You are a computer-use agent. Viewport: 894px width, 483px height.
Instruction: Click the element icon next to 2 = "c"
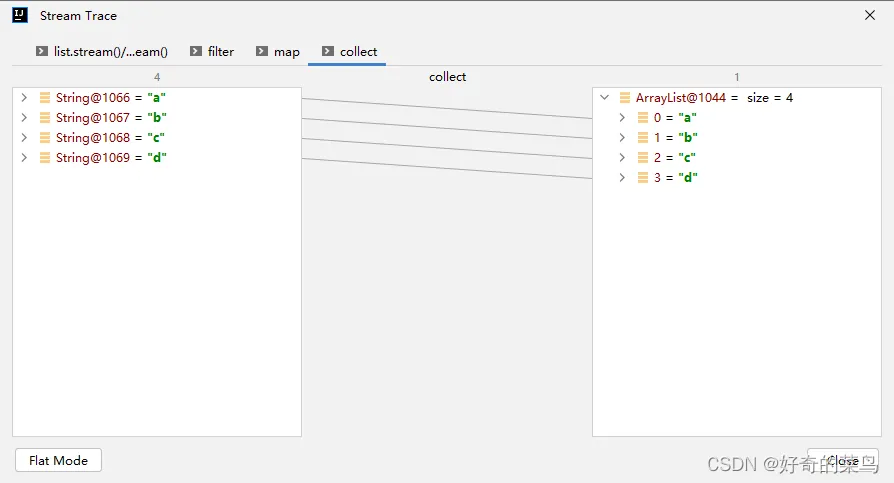643,158
